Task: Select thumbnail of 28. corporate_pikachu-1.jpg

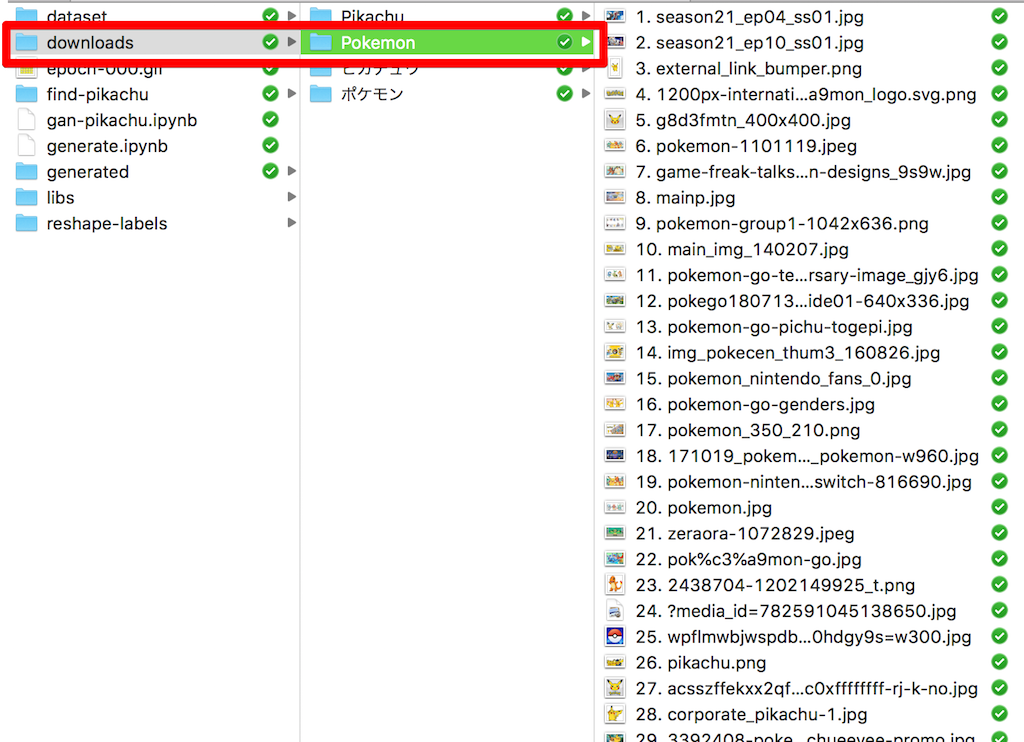Action: click(x=615, y=714)
